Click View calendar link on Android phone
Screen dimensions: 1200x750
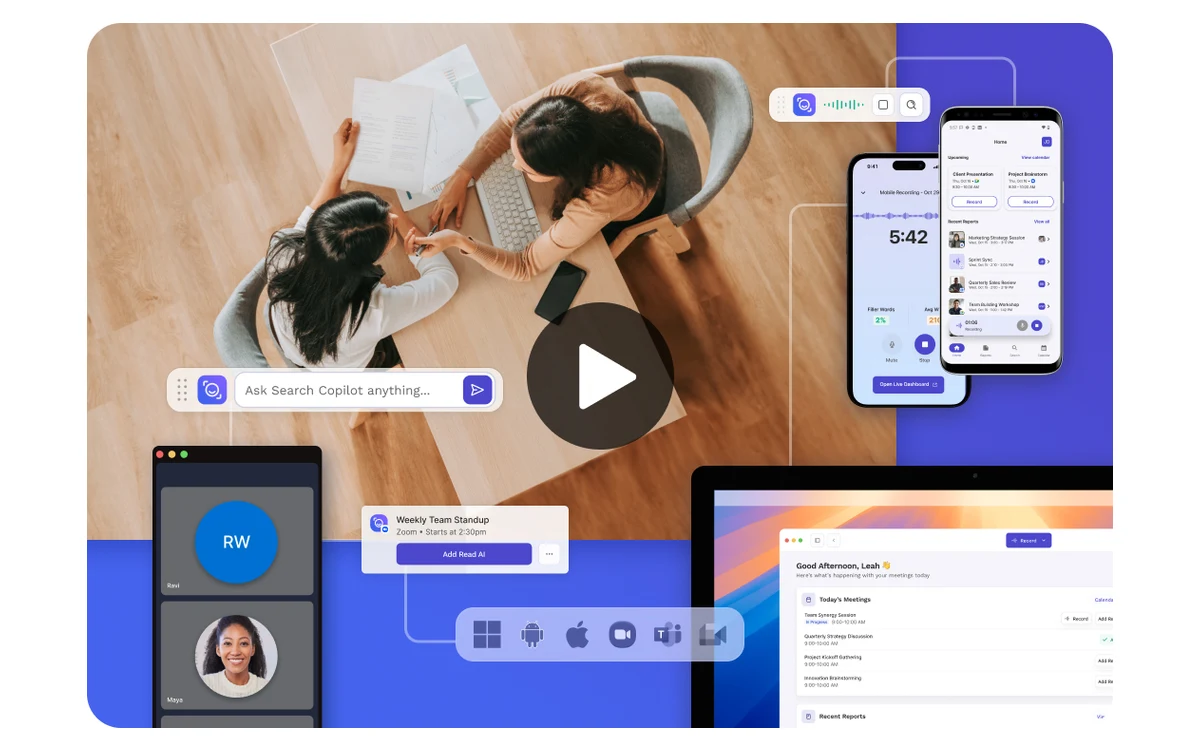click(1035, 158)
